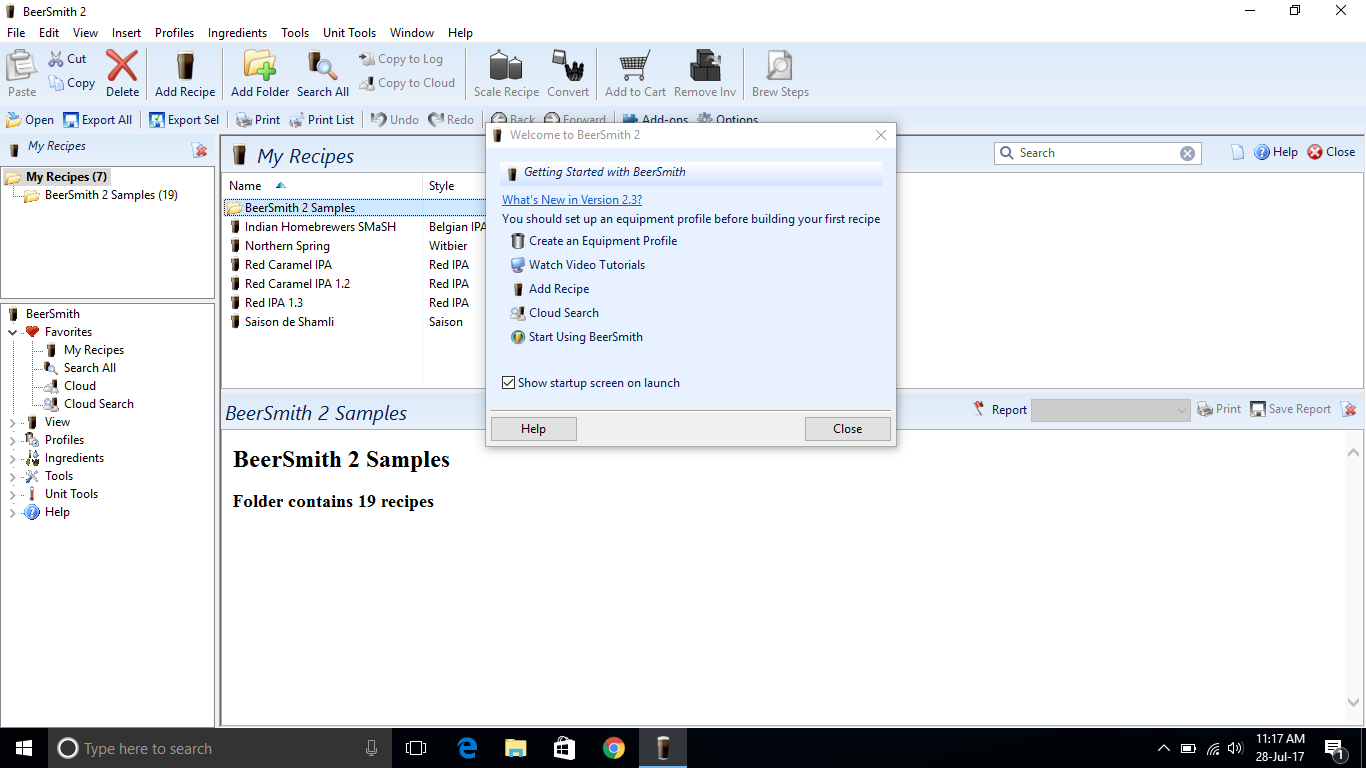Click the Windows Start button
Viewport: 1366px width, 768px height.
(x=24, y=748)
